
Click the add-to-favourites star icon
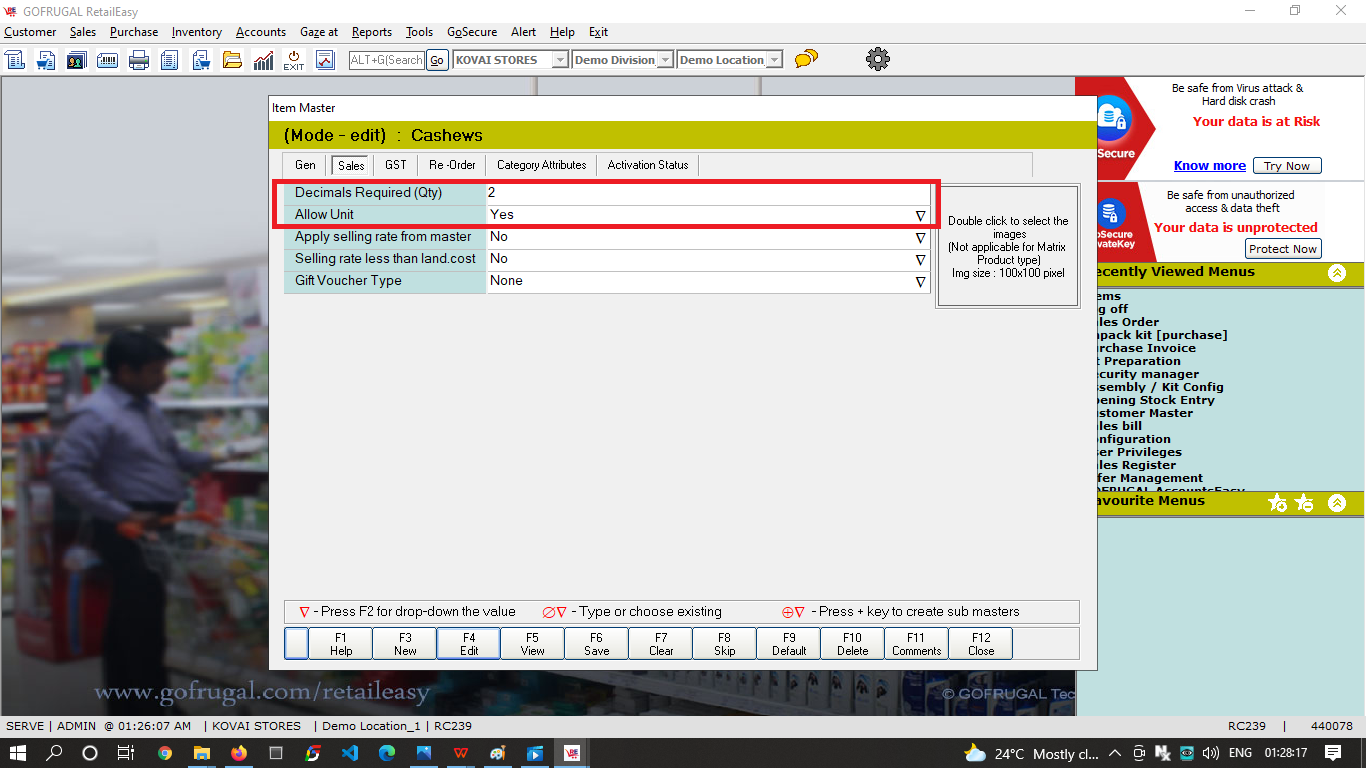tap(1277, 502)
